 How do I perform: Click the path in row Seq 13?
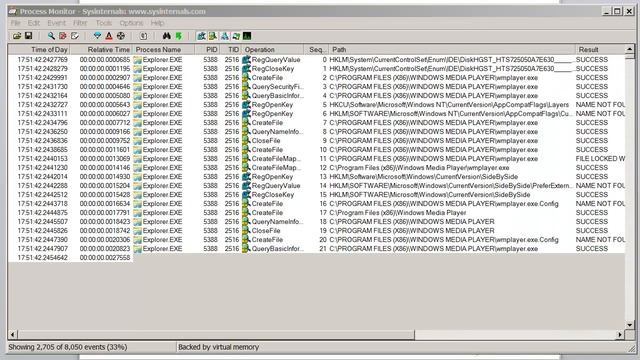423,177
